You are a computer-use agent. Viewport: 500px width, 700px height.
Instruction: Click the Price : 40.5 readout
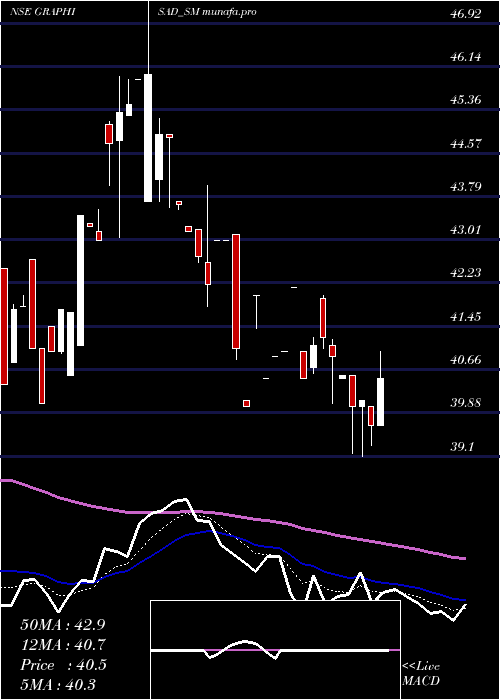point(63,665)
